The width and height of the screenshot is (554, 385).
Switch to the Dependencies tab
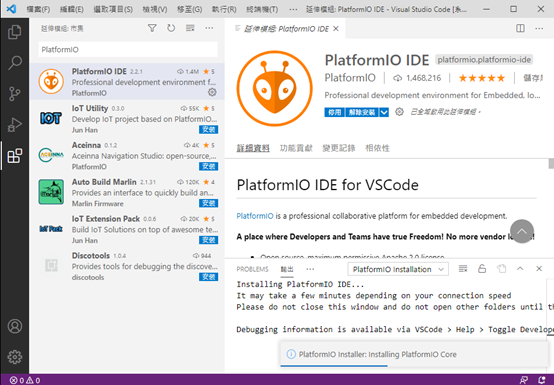point(377,148)
